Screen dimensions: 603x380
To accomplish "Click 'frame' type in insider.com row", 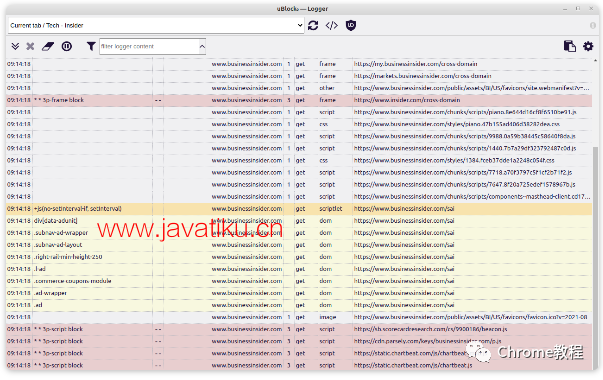I will point(327,100).
